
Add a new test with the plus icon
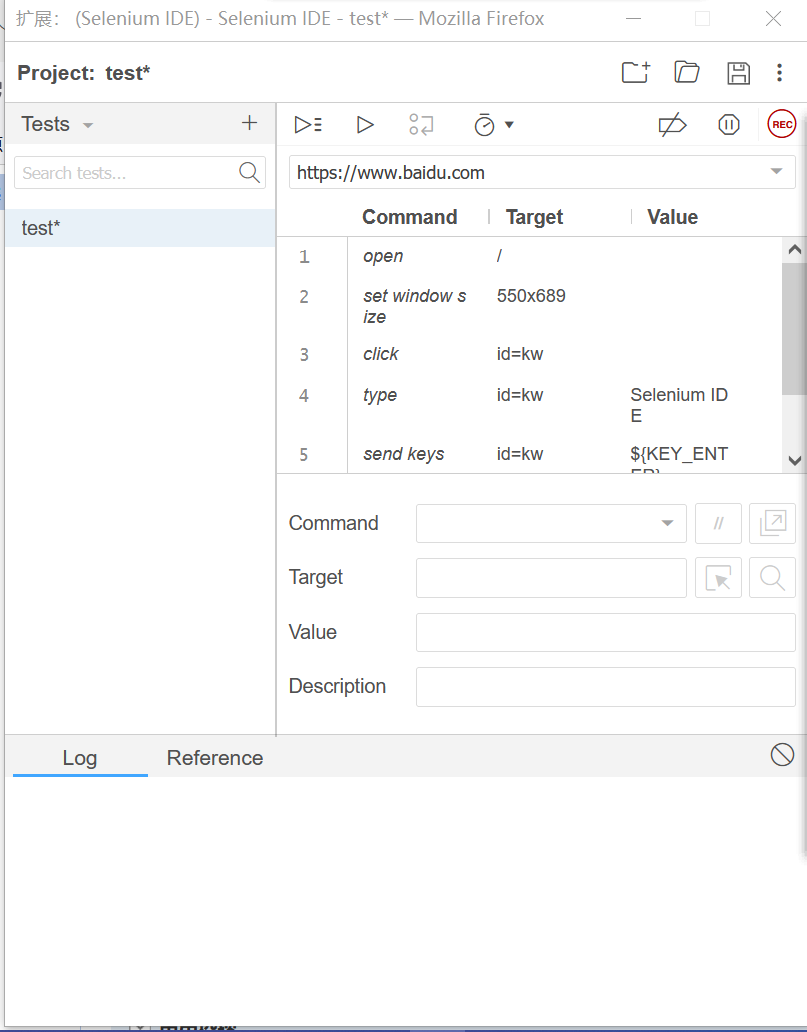tap(249, 123)
